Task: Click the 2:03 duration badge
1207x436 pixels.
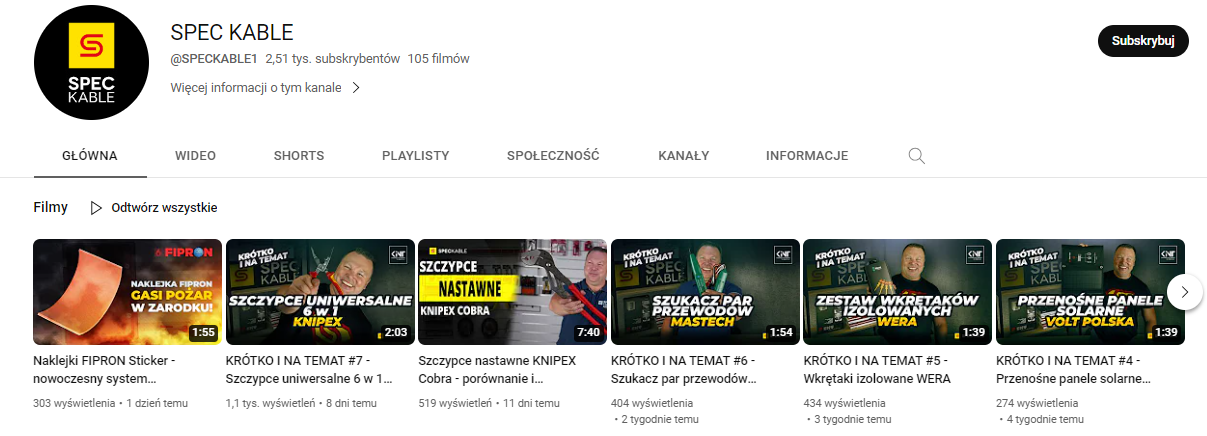Action: pyautogui.click(x=396, y=332)
